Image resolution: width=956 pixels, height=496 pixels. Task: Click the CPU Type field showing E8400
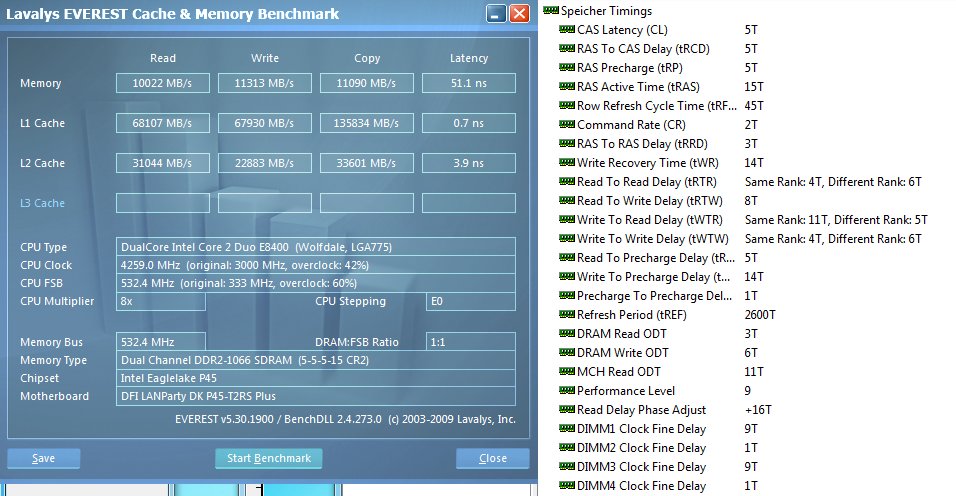click(x=316, y=247)
